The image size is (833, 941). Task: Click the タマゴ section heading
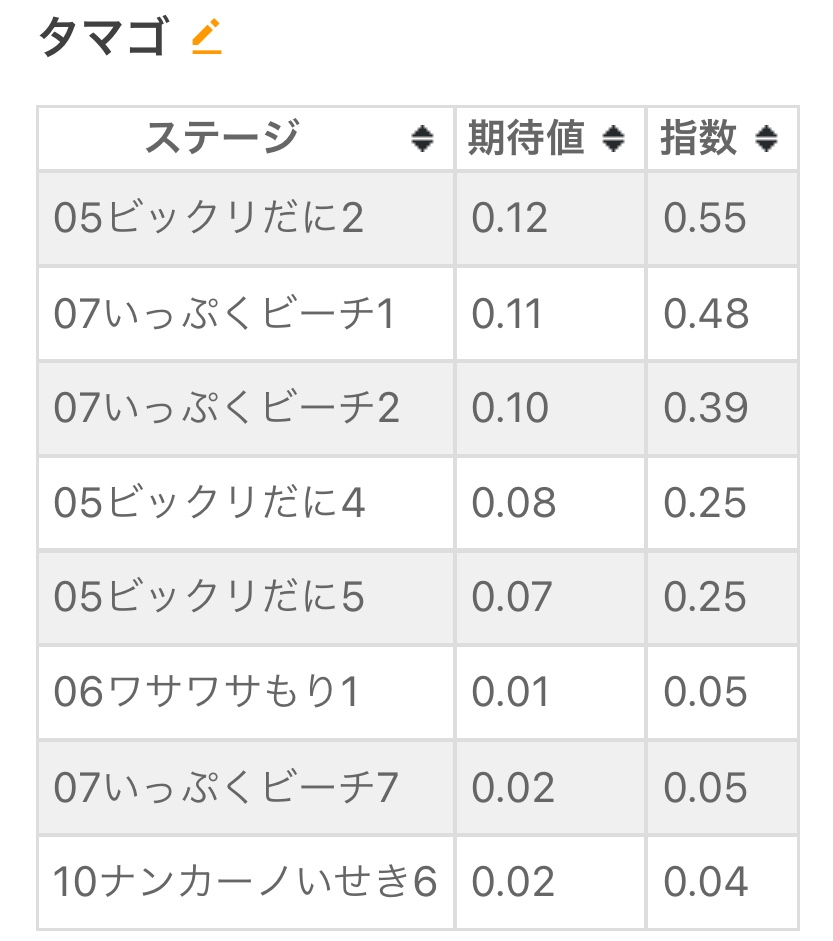coord(102,40)
